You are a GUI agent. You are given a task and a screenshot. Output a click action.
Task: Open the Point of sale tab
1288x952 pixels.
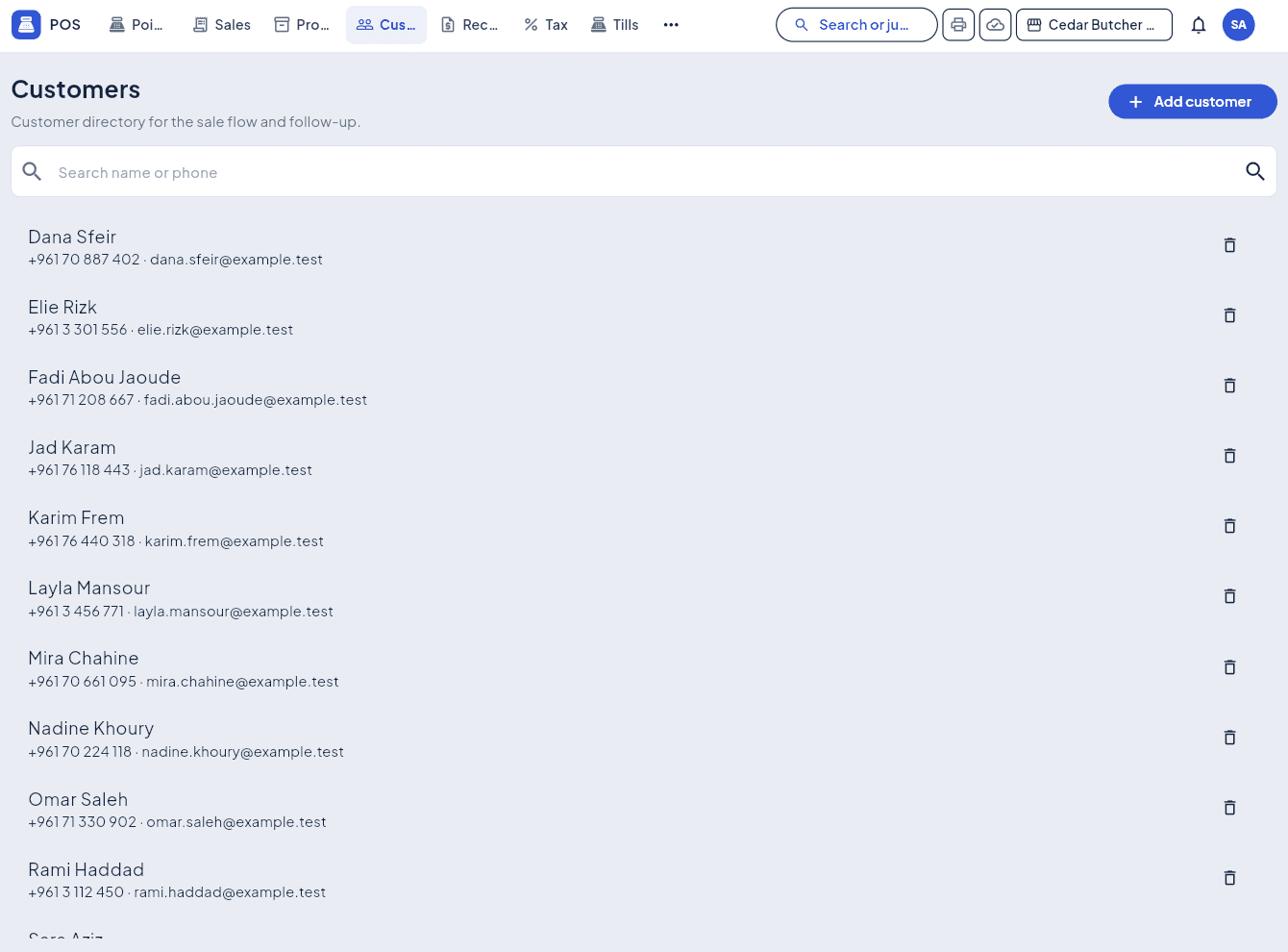[136, 25]
